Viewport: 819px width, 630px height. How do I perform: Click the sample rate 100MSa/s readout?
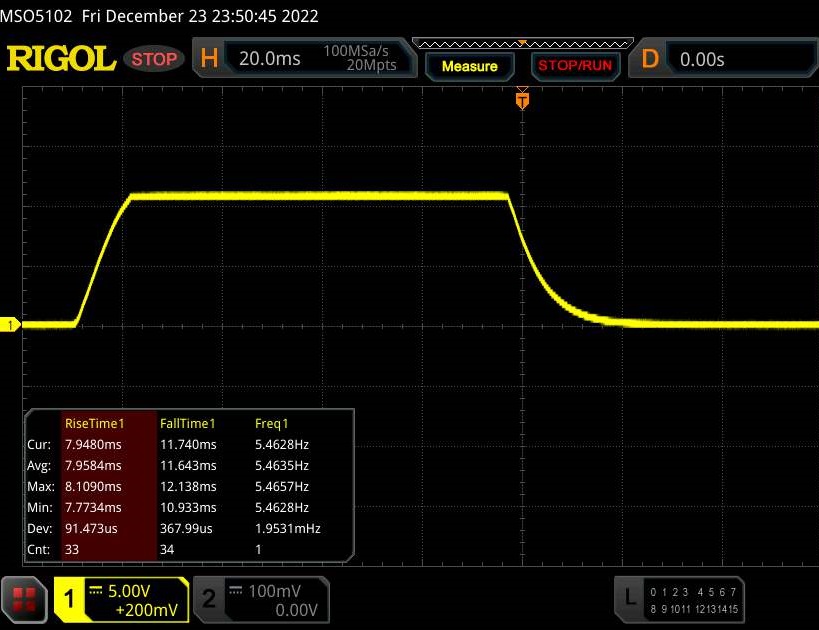pyautogui.click(x=356, y=51)
